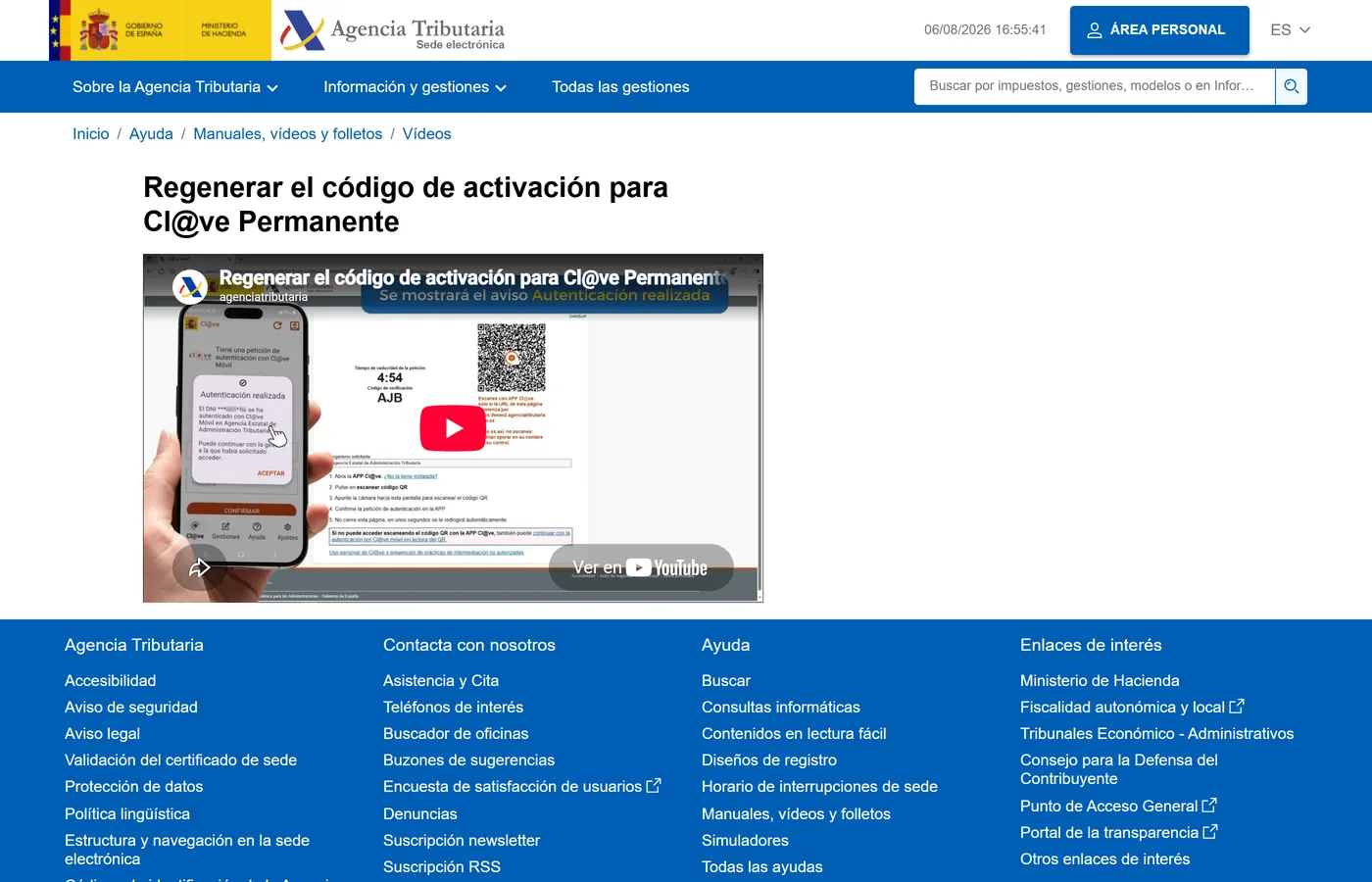Open Buscador de oficinas link
Screen dimensions: 1372x882
(x=456, y=733)
